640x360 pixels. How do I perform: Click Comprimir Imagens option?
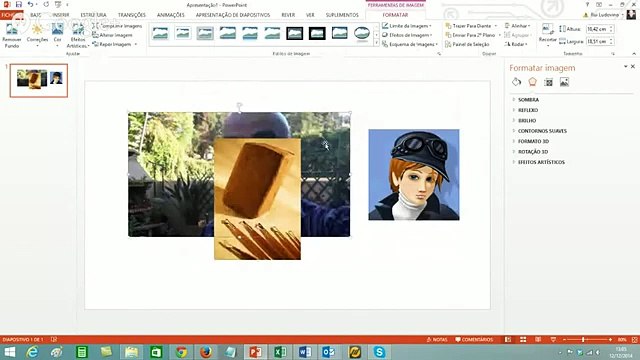click(x=118, y=26)
